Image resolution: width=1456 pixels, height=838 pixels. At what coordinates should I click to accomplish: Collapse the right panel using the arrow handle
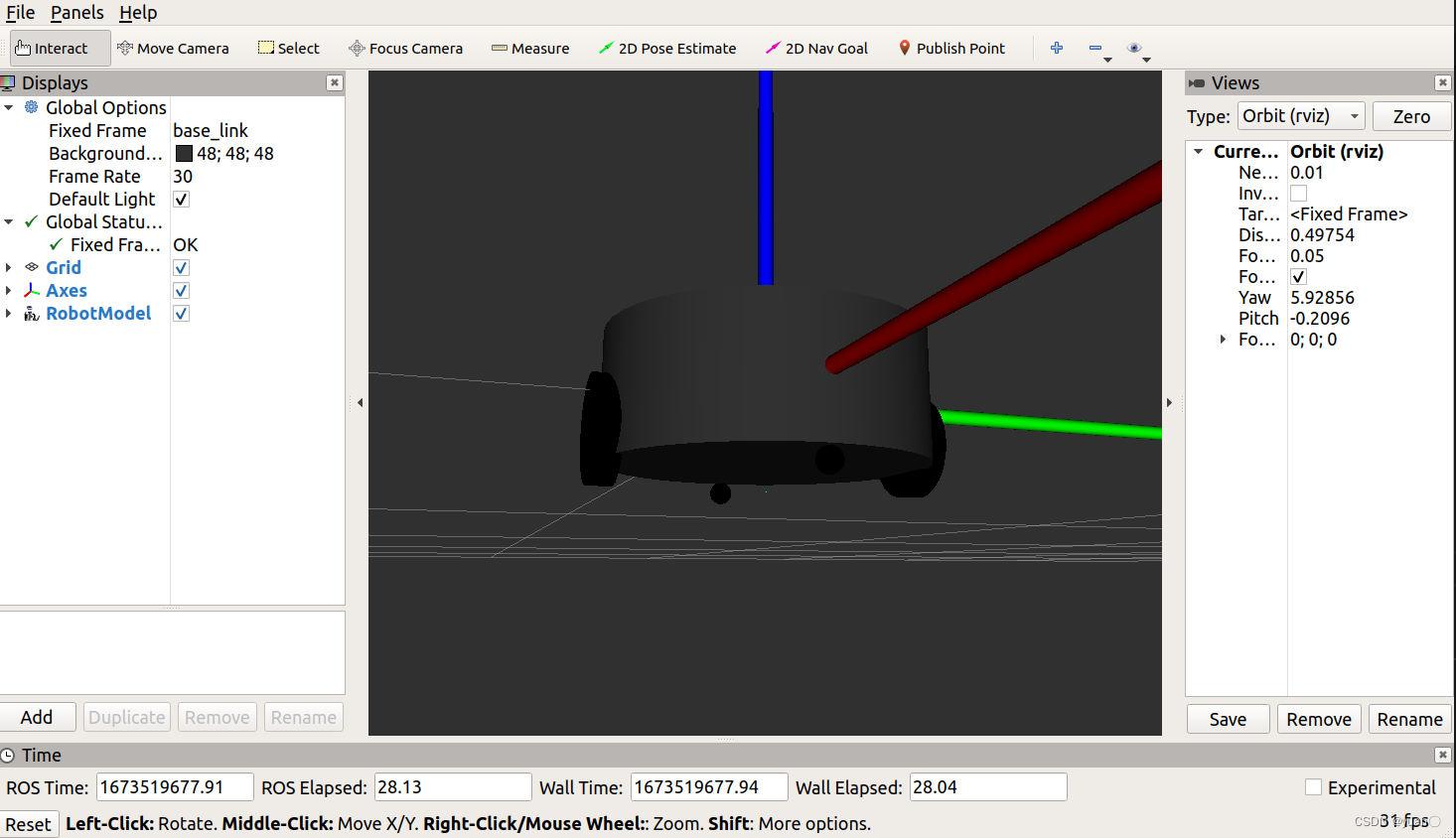point(1169,402)
